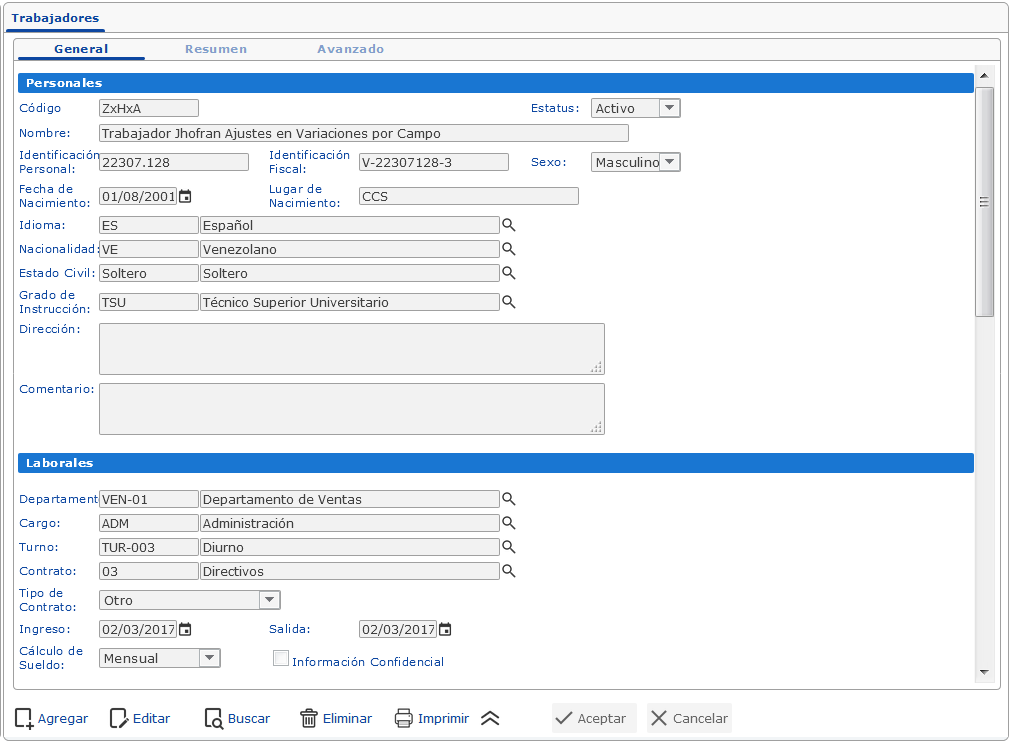1009x741 pixels.
Task: Open the Fecha de Nacimiento calendar picker
Action: 185,197
